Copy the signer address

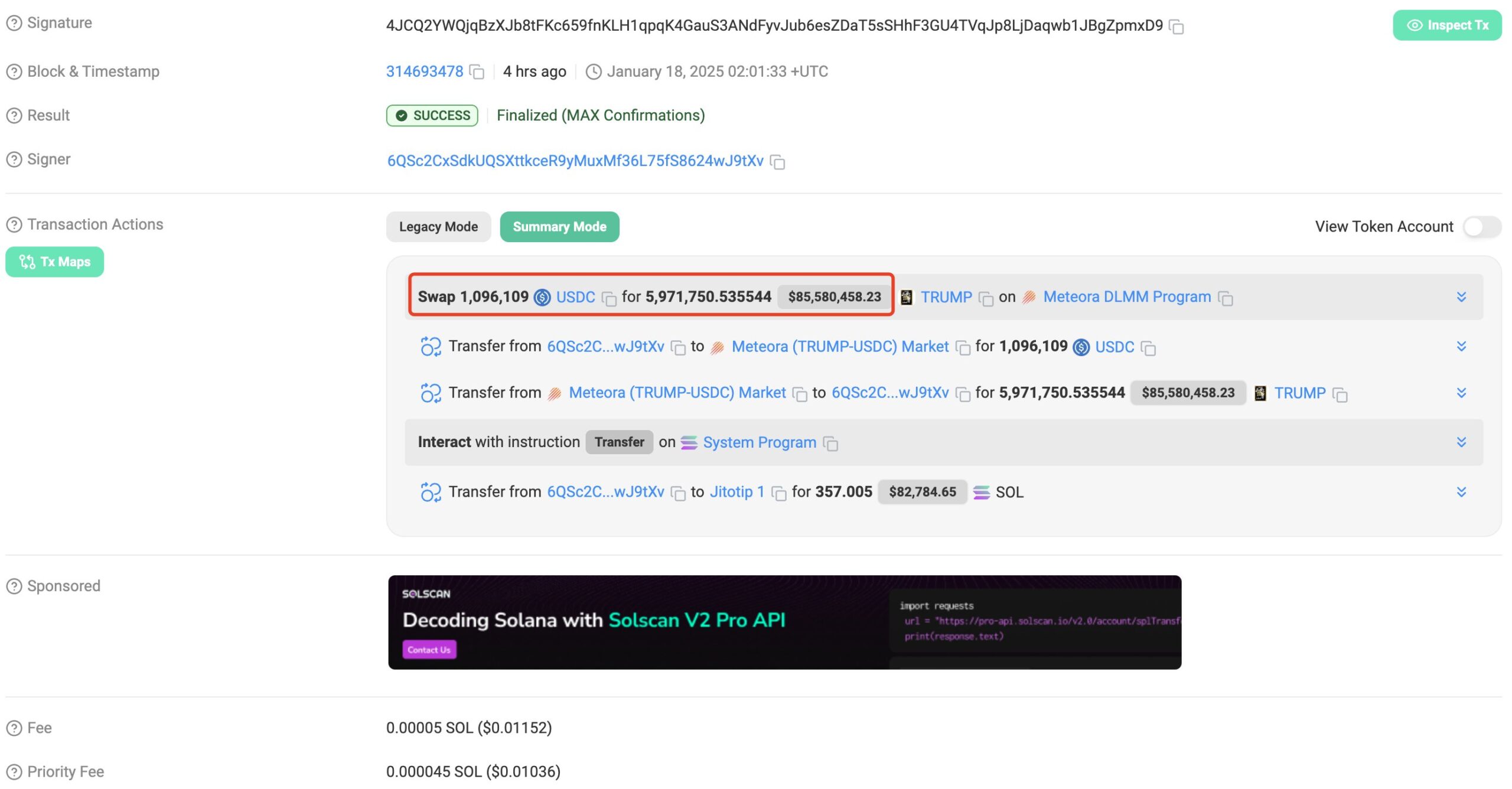[x=778, y=162]
